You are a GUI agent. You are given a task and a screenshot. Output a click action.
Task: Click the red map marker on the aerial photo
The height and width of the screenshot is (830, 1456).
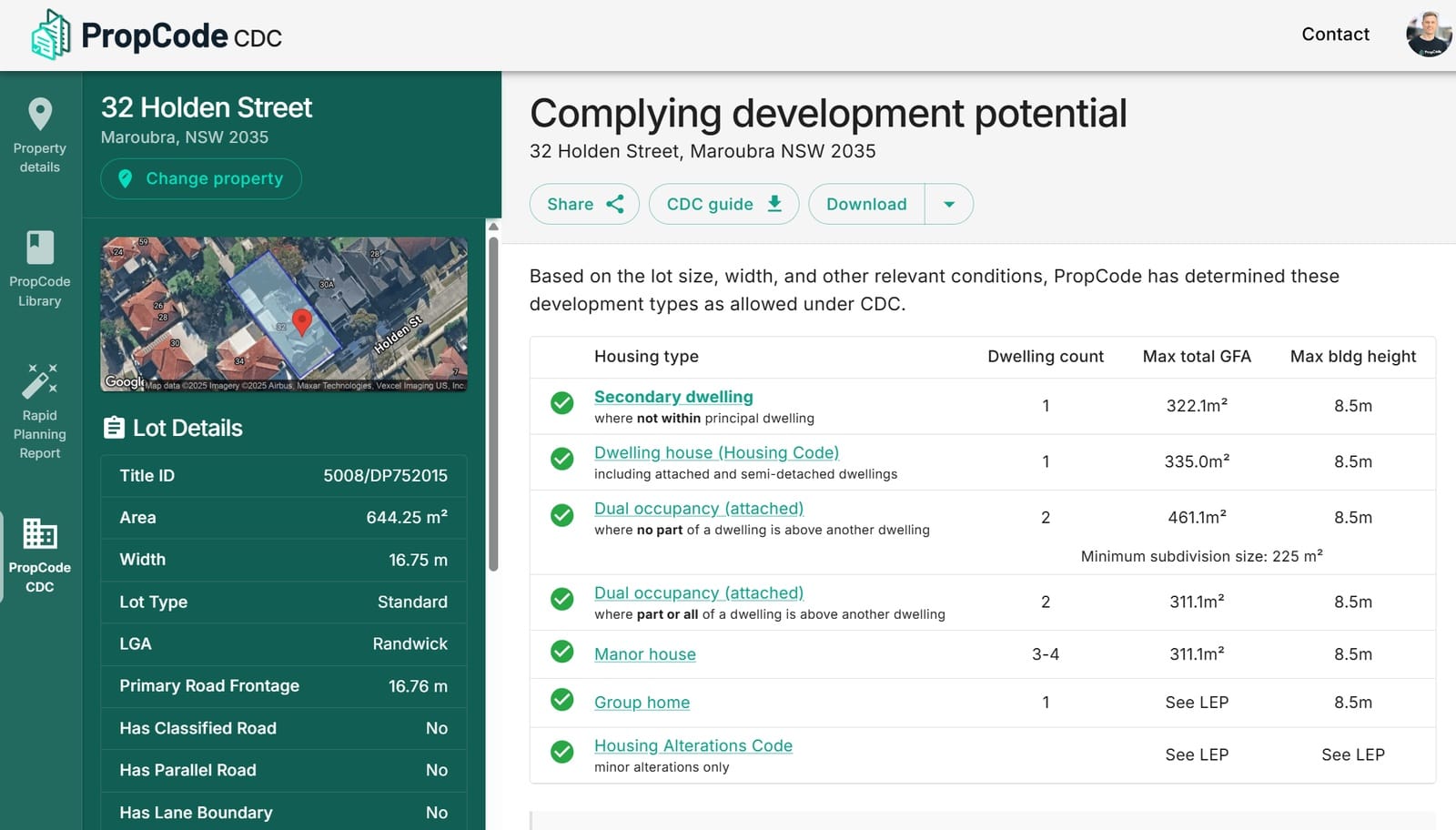click(x=300, y=325)
